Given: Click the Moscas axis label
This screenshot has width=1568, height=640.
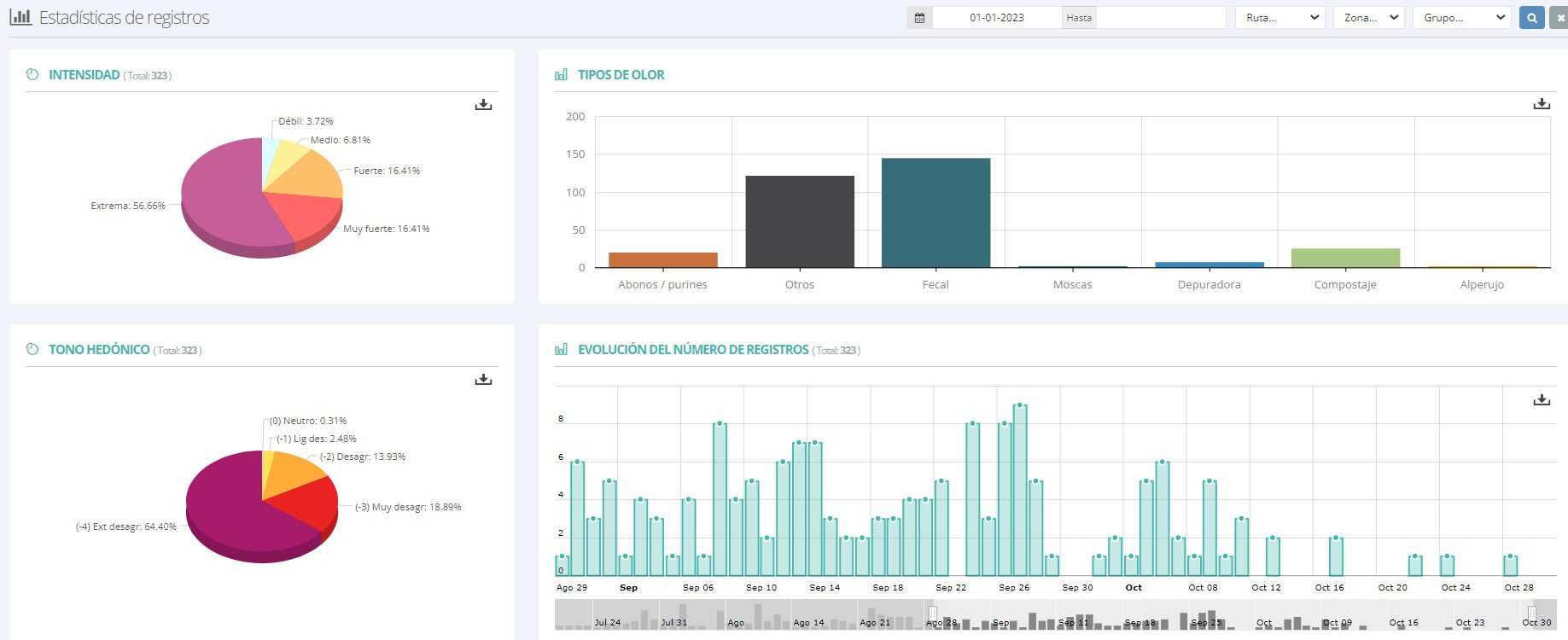Looking at the screenshot, I should click(x=1072, y=285).
